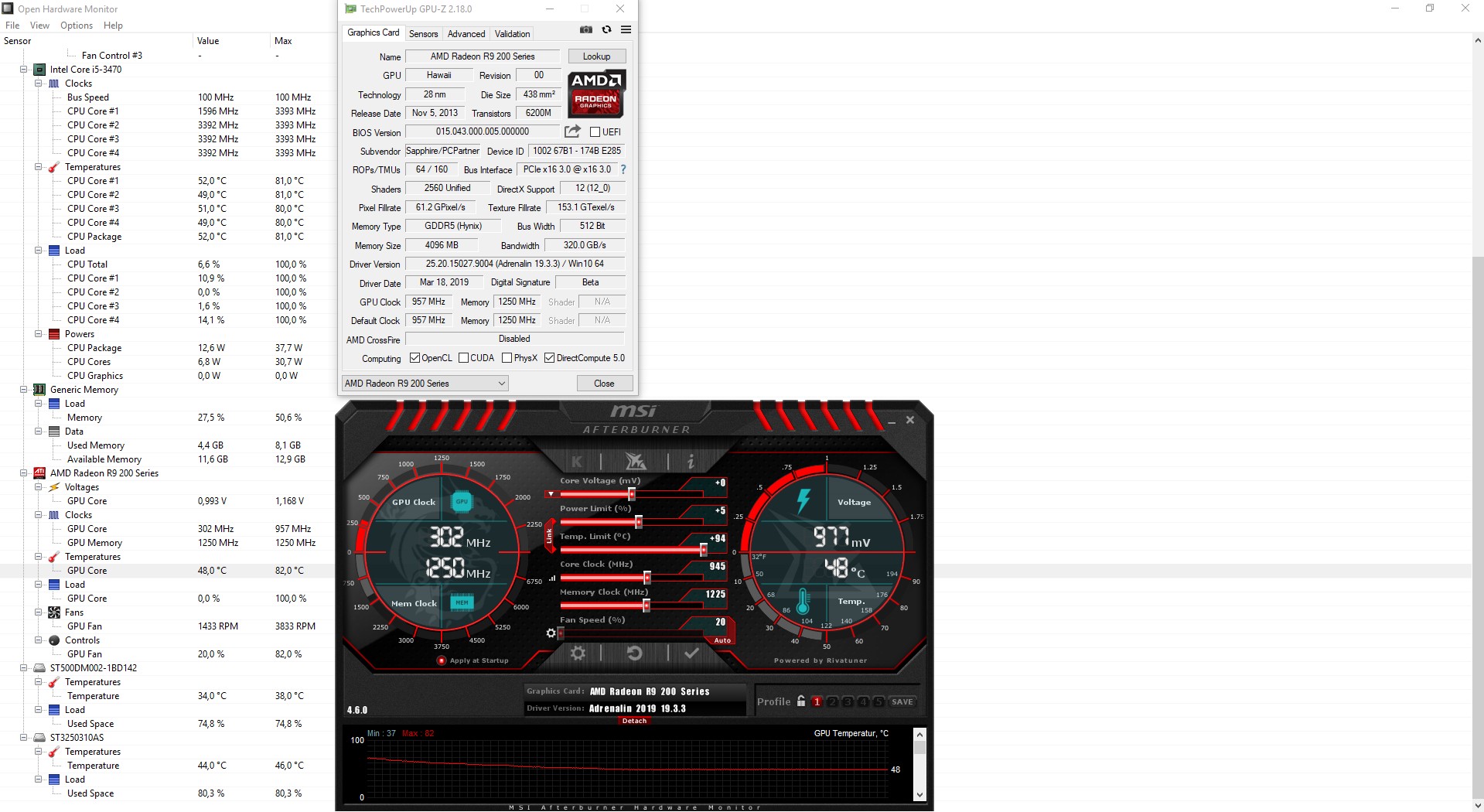Reset Afterburner settings with circular arrow
The height and width of the screenshot is (812, 1484).
[634, 653]
